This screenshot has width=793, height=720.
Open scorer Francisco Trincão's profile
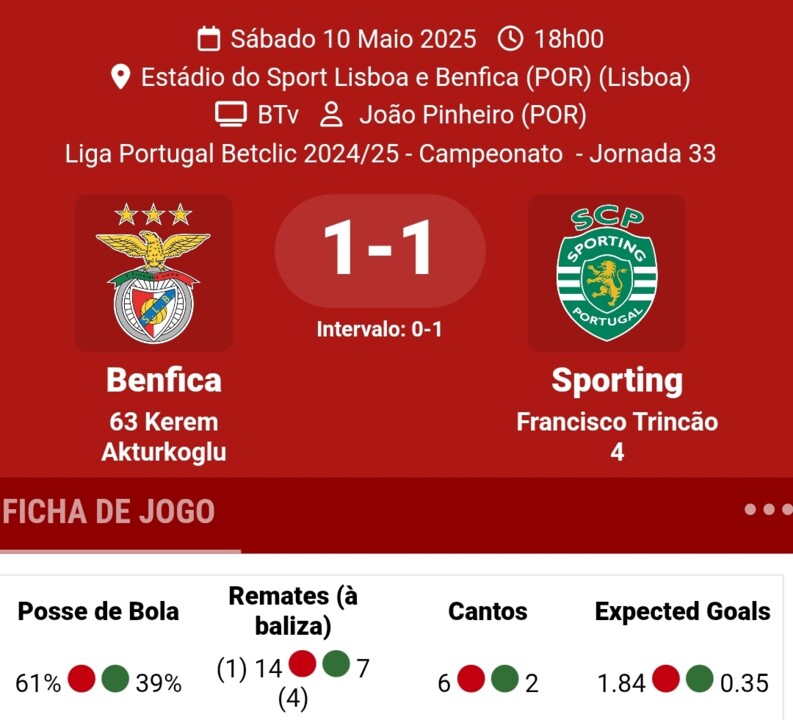(x=617, y=422)
